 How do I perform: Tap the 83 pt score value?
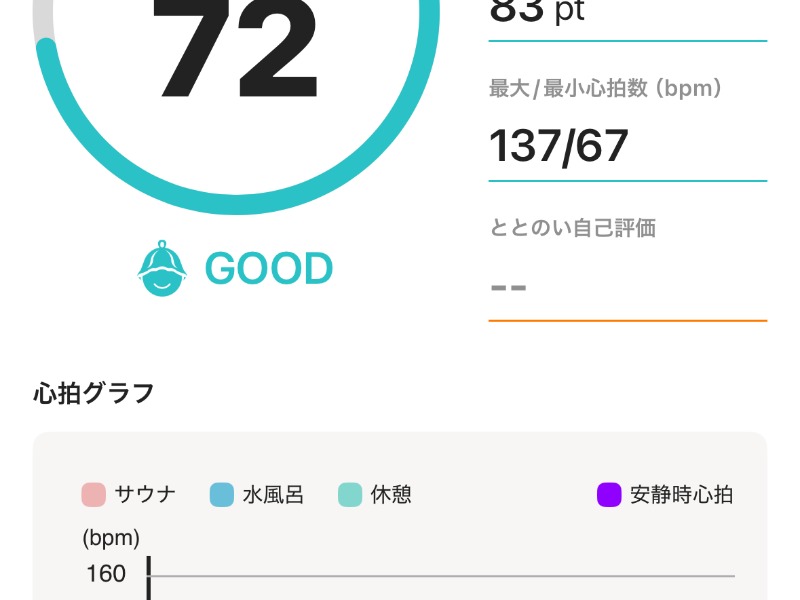(x=537, y=12)
